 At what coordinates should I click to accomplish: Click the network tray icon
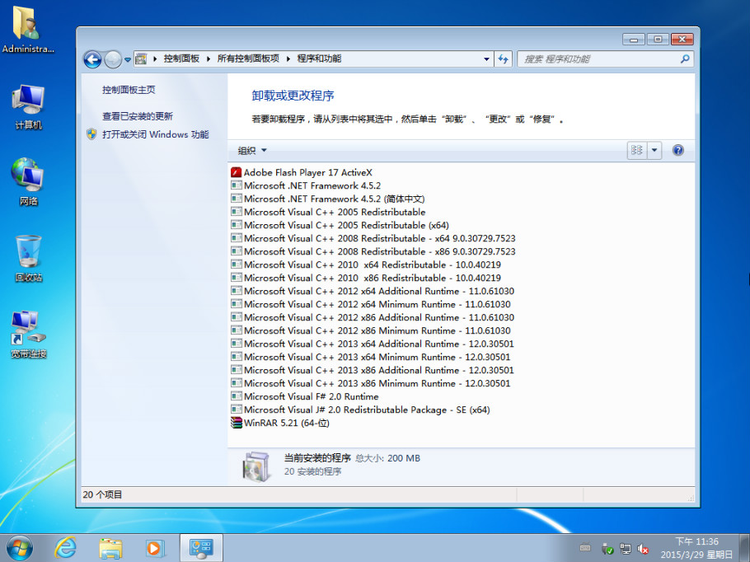[625, 549]
